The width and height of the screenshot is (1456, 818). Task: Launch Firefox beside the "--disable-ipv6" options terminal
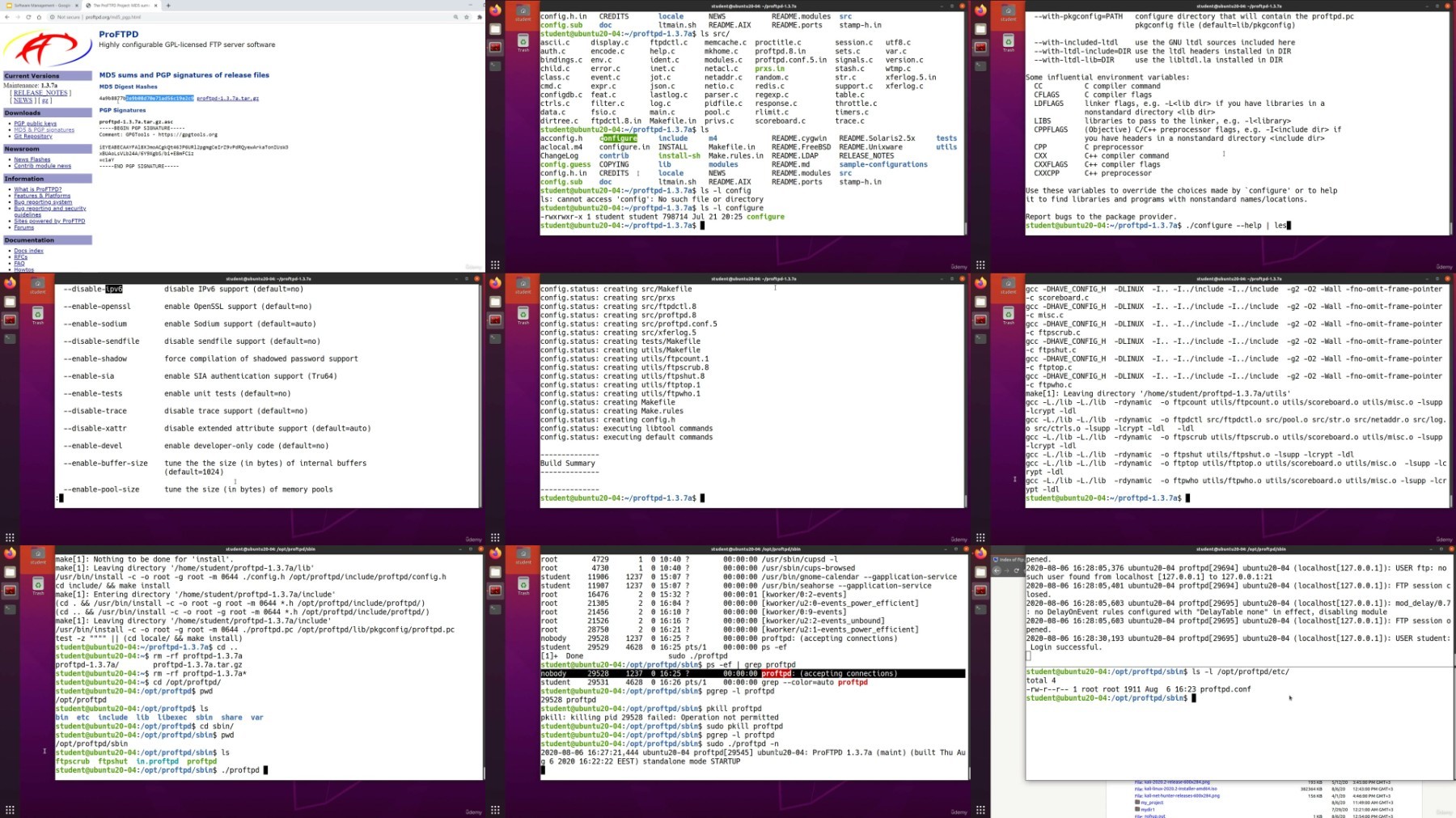pos(11,283)
